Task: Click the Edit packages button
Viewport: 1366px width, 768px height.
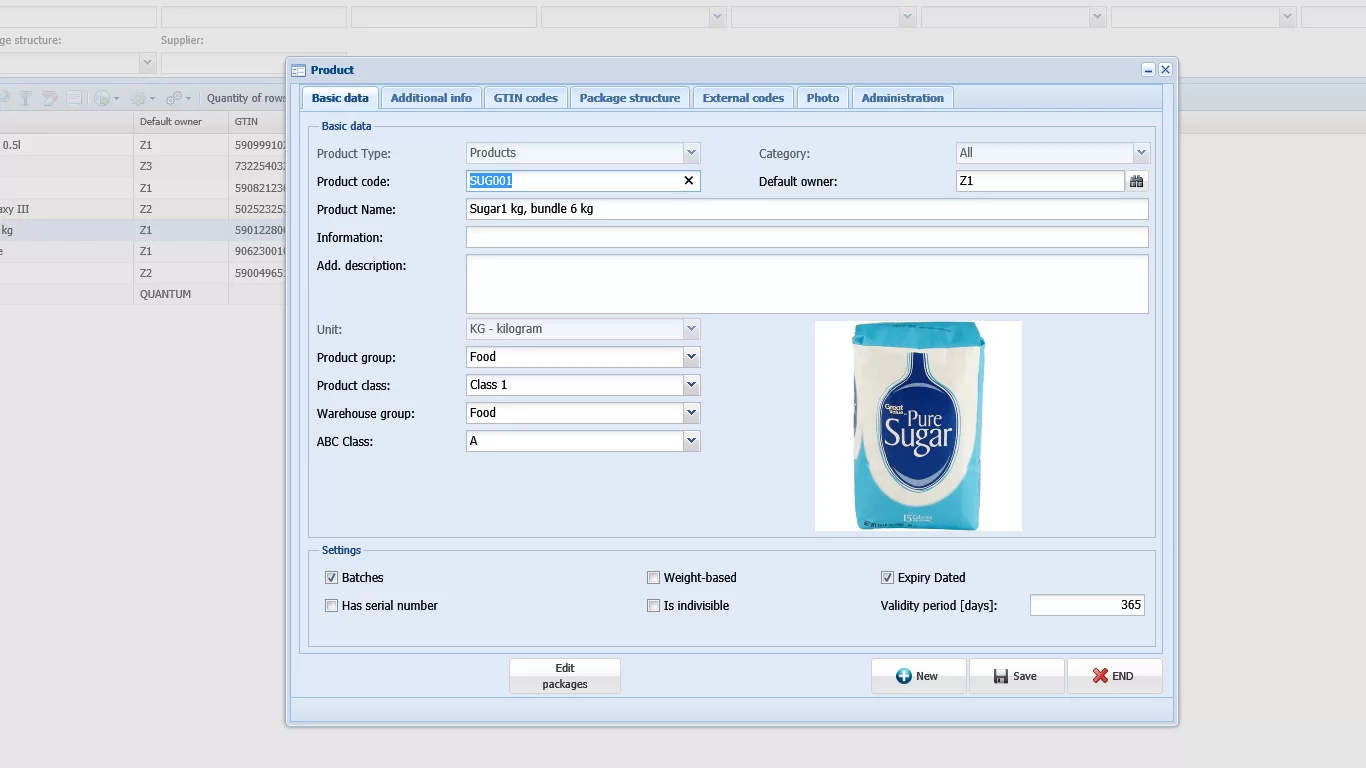Action: (565, 676)
